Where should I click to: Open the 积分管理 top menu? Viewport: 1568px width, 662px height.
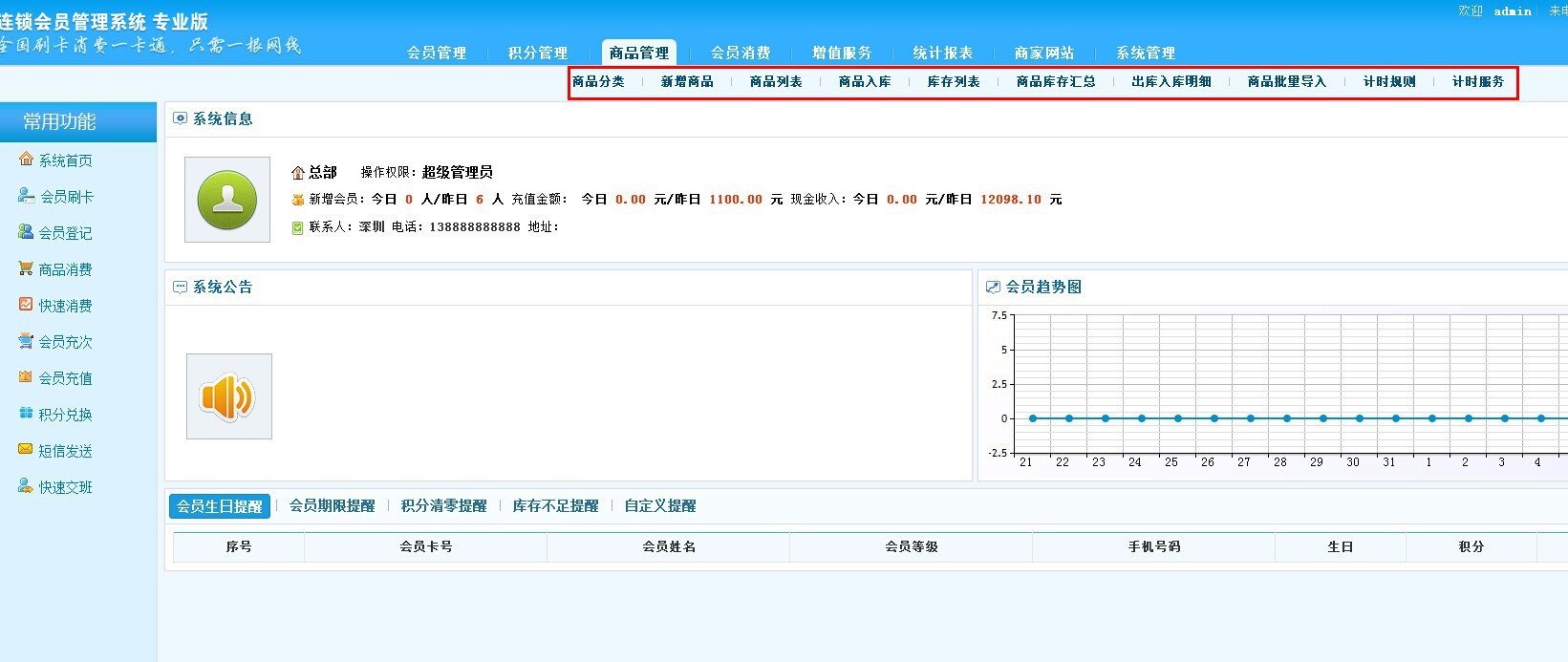(538, 53)
